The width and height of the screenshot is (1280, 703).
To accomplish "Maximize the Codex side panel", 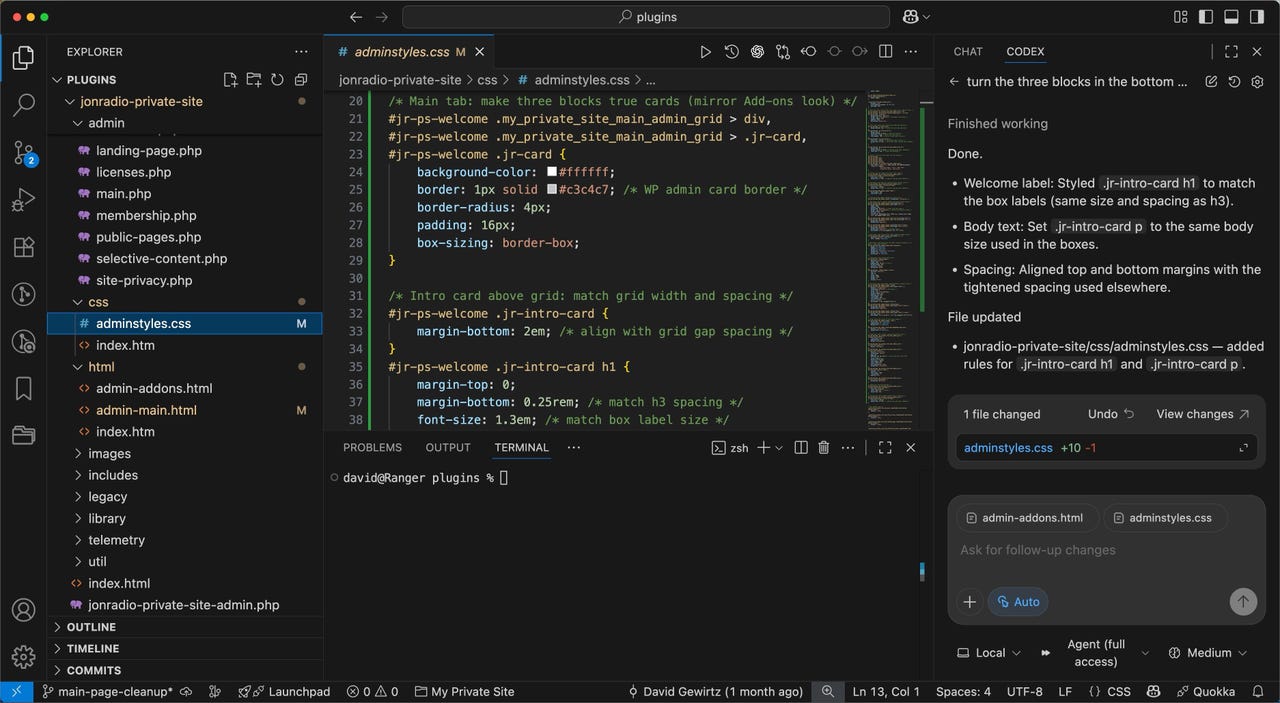I will [1231, 52].
